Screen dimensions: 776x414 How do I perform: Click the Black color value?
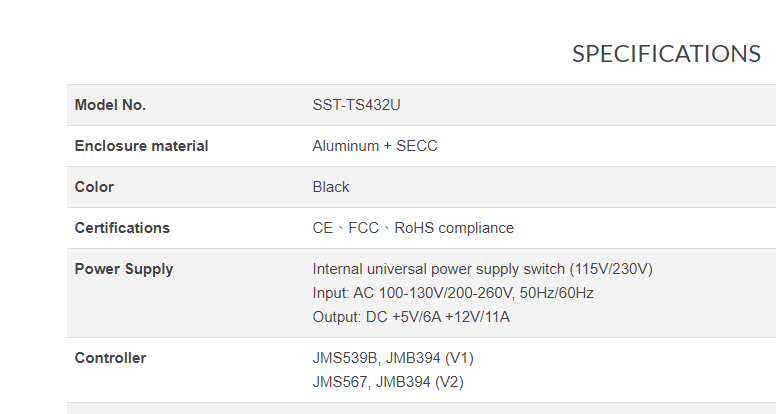331,187
